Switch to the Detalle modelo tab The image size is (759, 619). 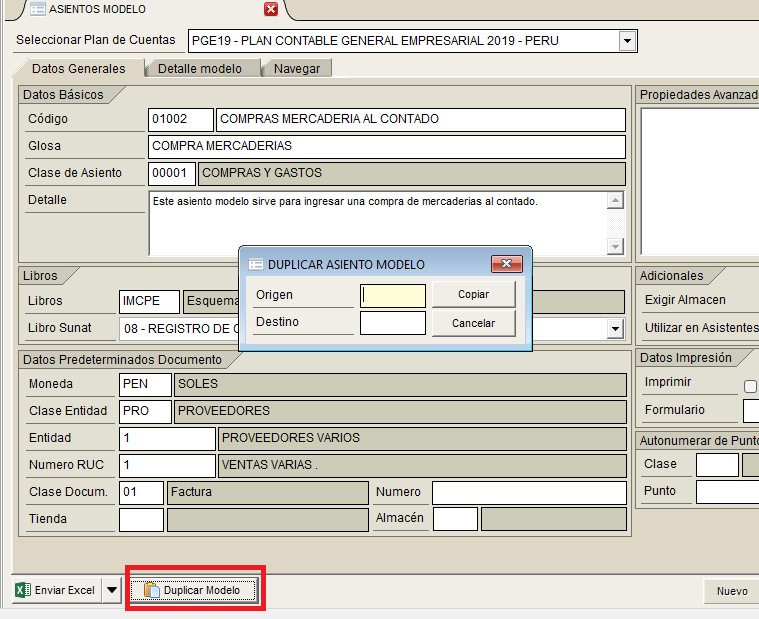(200, 69)
